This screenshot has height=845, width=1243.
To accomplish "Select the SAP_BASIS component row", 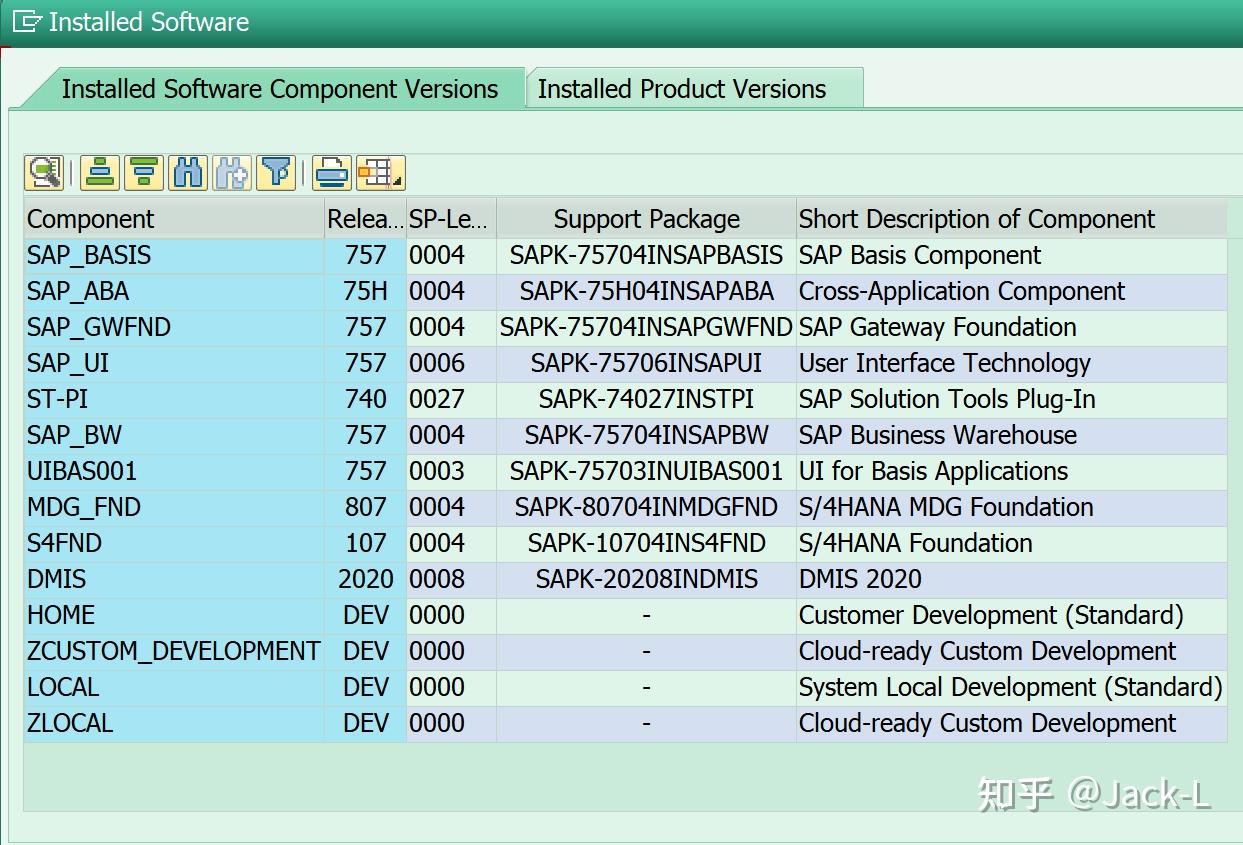I will pyautogui.click(x=626, y=255).
